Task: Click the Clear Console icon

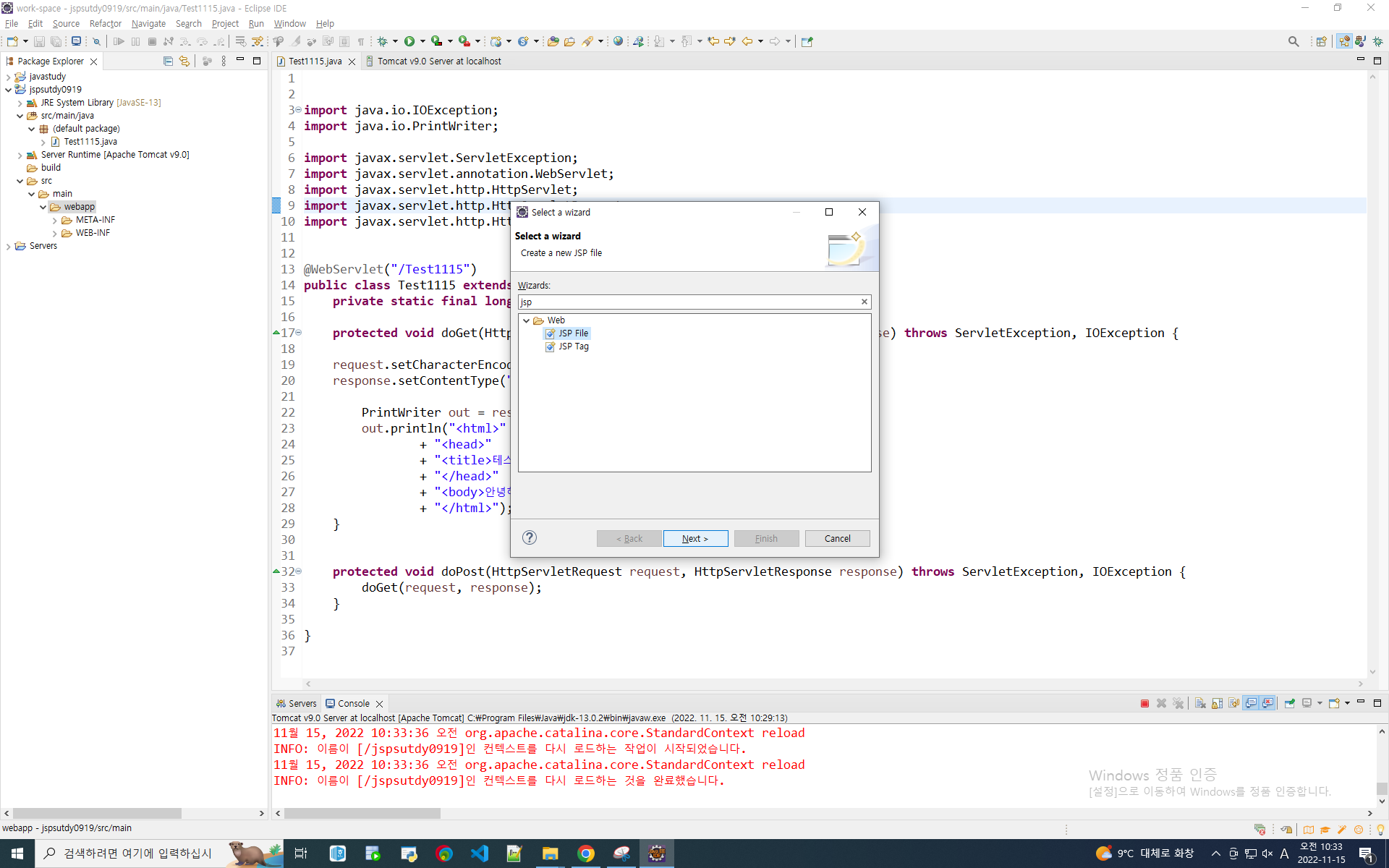Action: click(x=1200, y=703)
